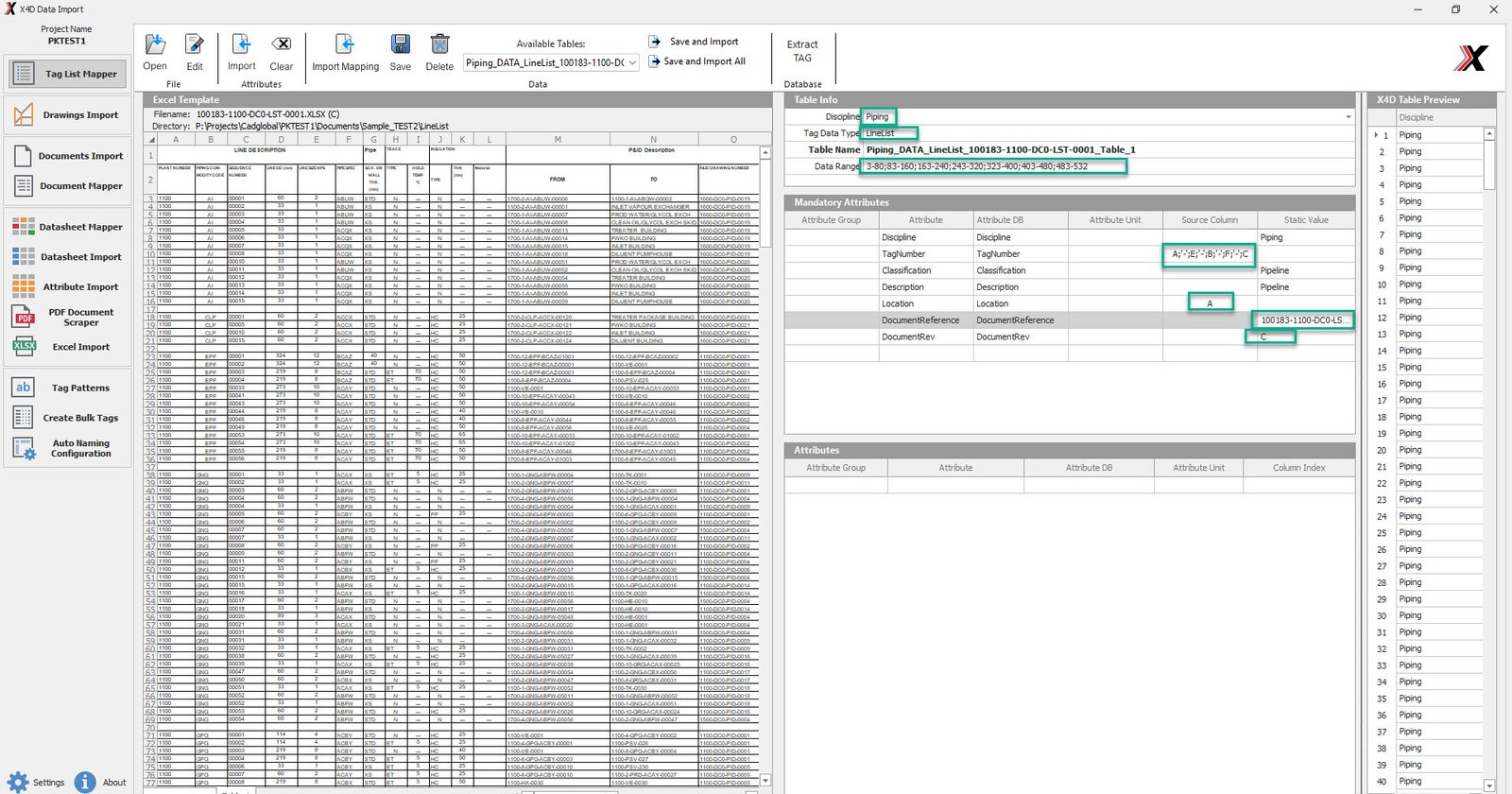Click the Import Mapping icon
Screen dimensions: 1512x794
(x=345, y=45)
